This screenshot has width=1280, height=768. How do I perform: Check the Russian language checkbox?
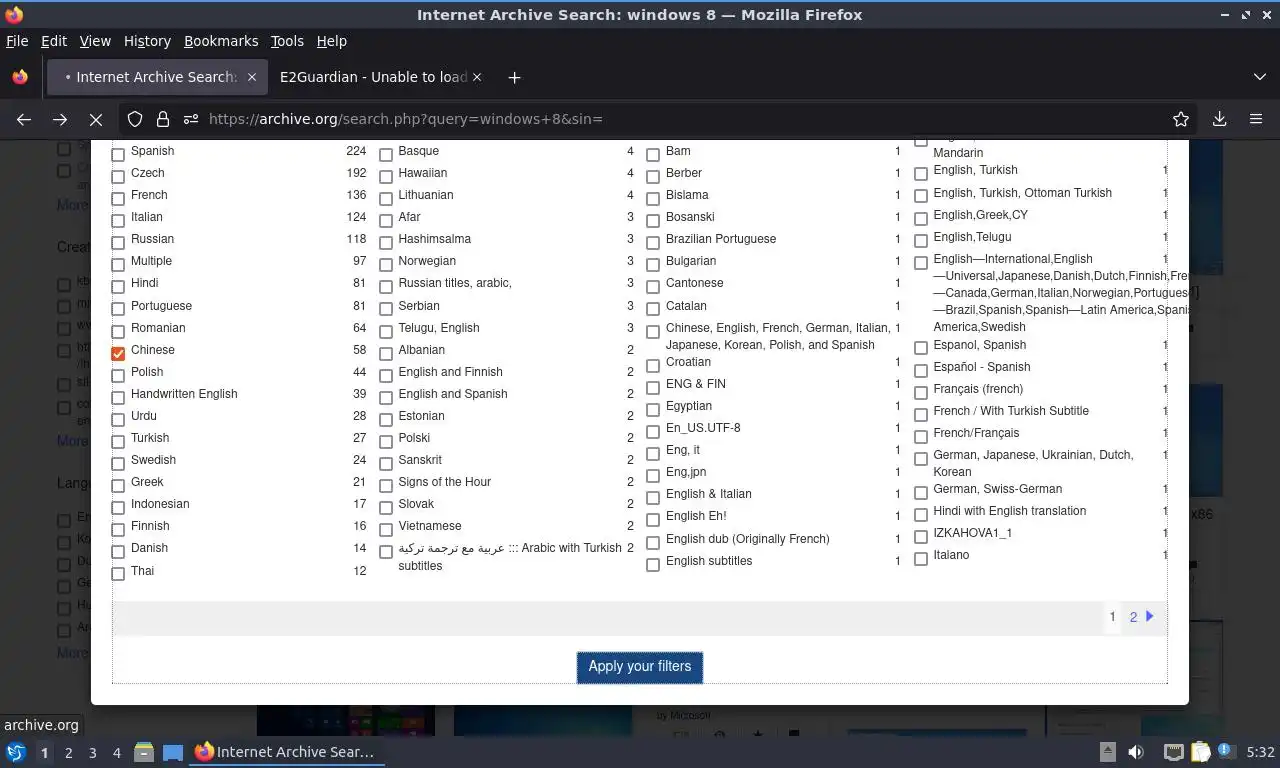[x=118, y=242]
